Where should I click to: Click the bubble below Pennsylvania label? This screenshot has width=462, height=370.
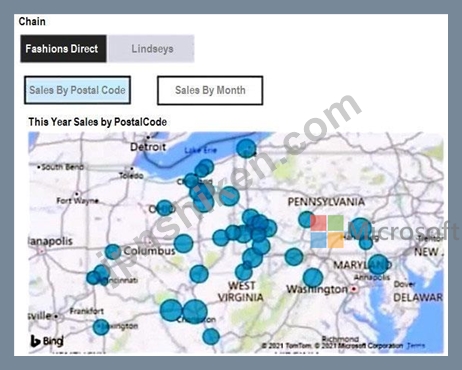307,219
